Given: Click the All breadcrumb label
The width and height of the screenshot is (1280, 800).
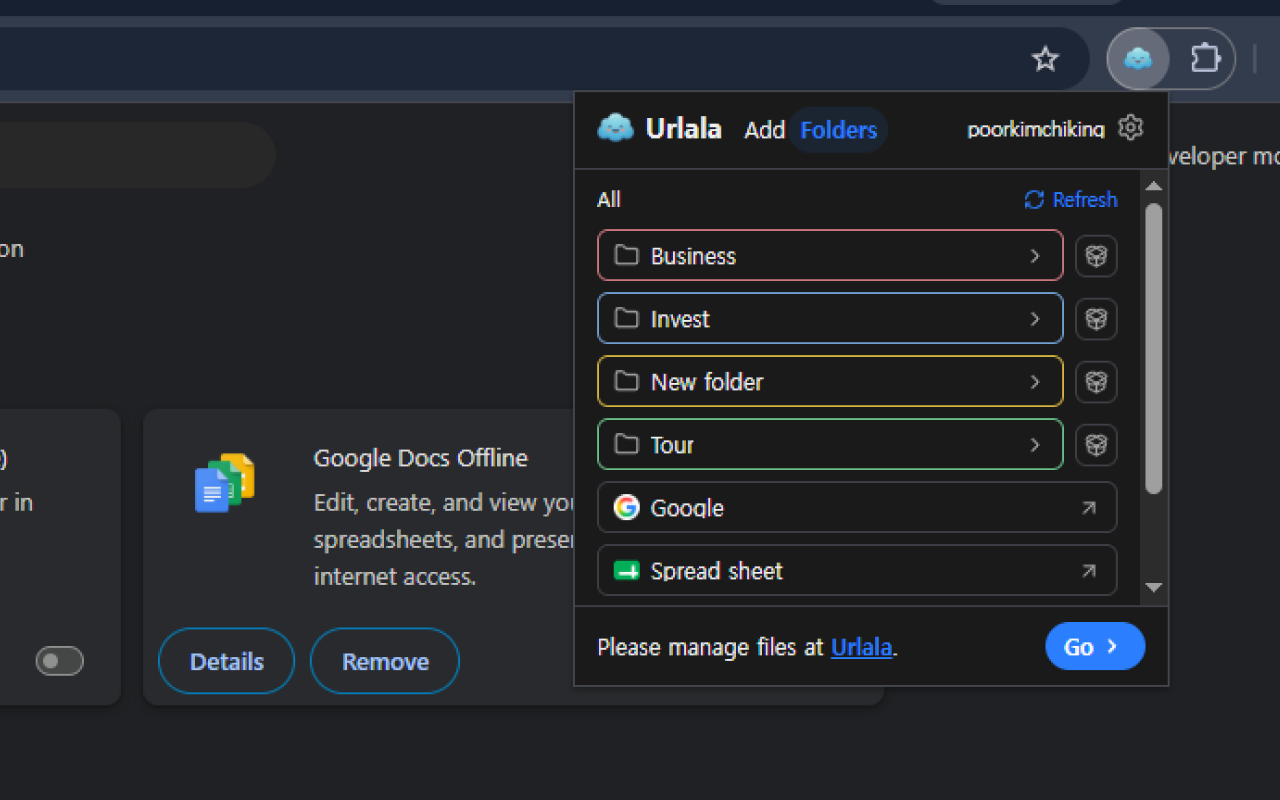Looking at the screenshot, I should tap(609, 200).
